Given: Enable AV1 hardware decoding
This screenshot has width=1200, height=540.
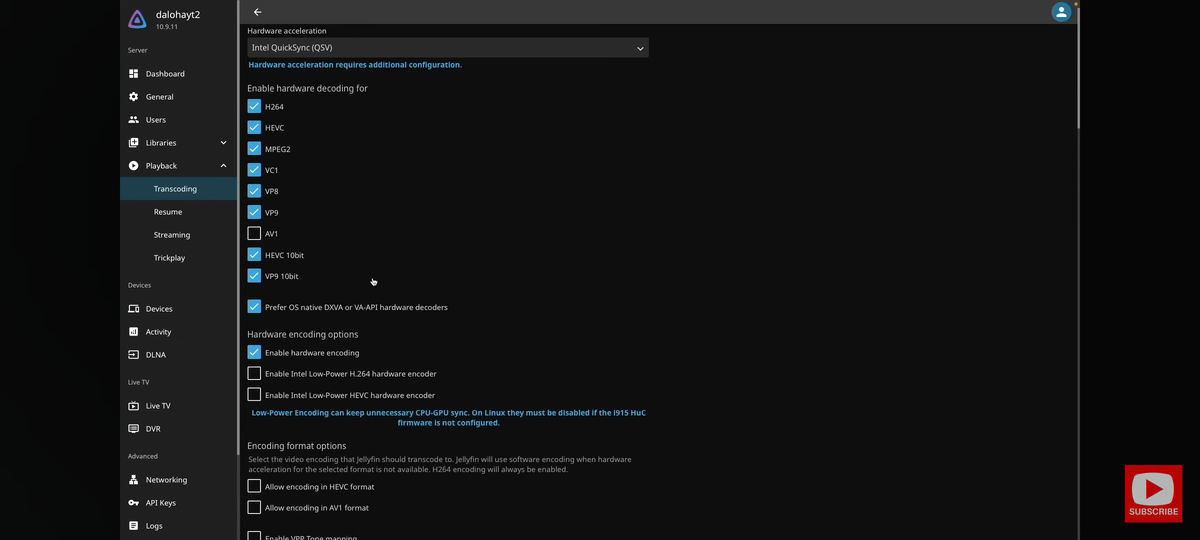Looking at the screenshot, I should (x=254, y=233).
